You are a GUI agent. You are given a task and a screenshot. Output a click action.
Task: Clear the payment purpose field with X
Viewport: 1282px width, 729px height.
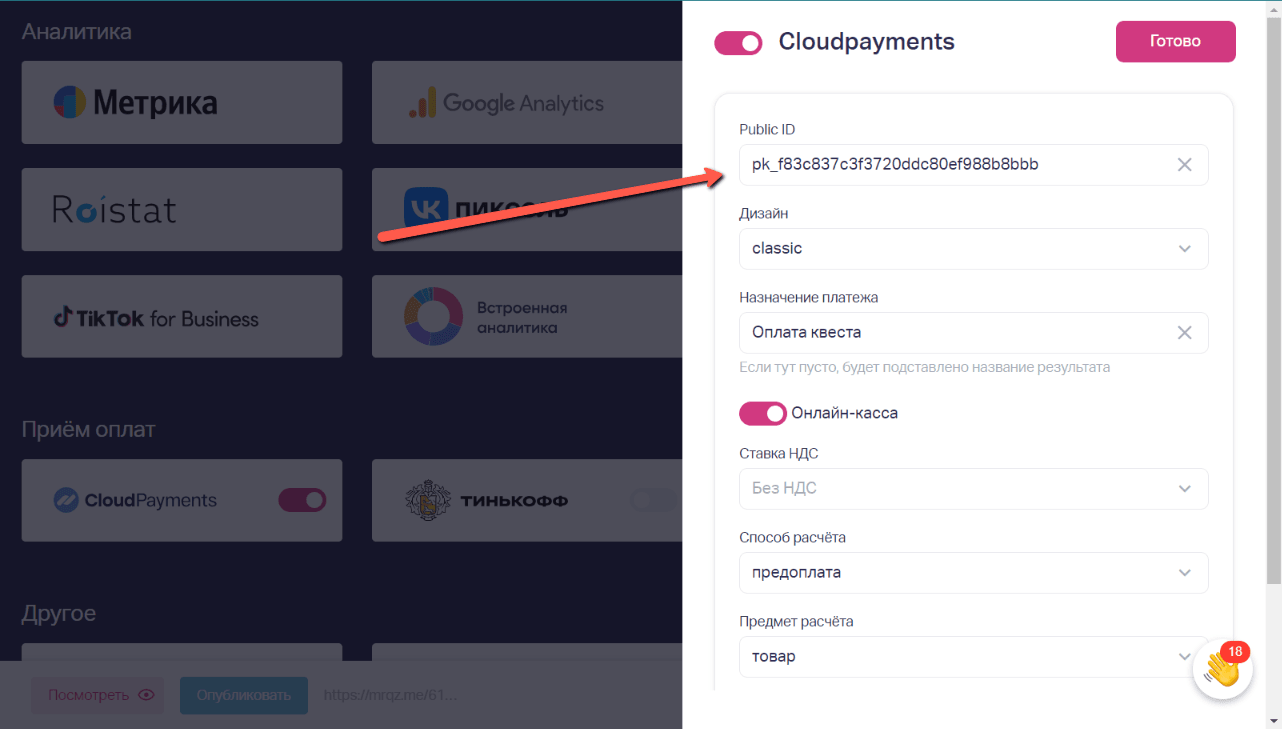pyautogui.click(x=1184, y=333)
